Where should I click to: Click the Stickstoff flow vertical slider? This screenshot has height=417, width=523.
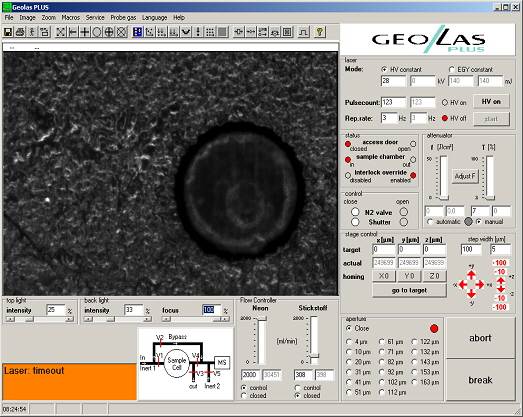click(314, 340)
